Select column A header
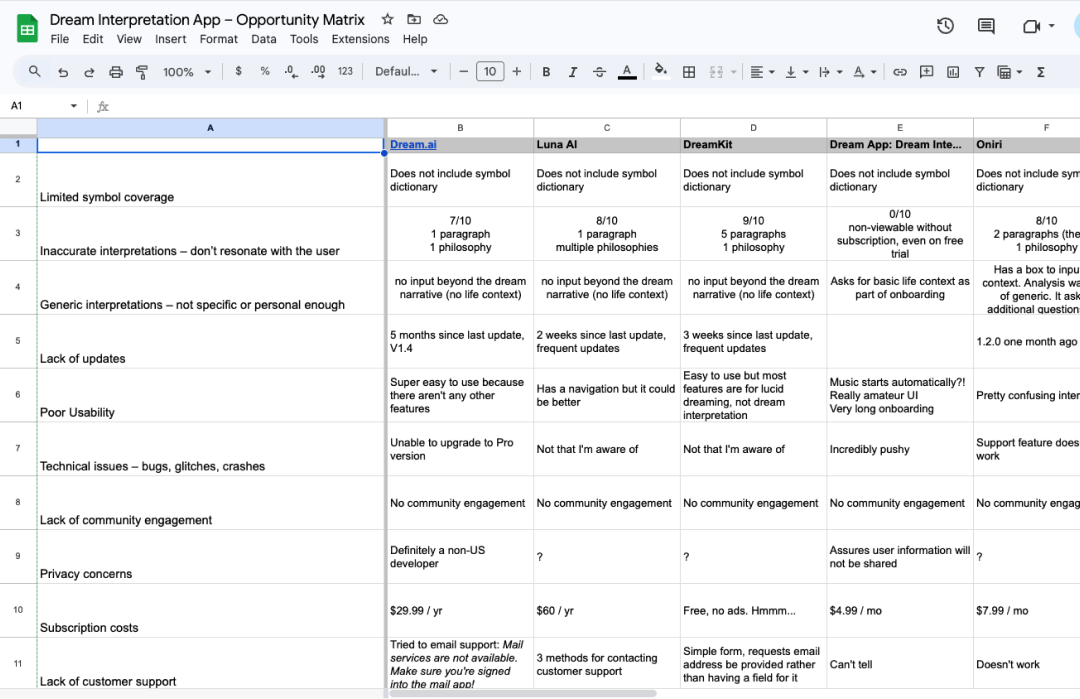1080x699 pixels. (x=211, y=127)
